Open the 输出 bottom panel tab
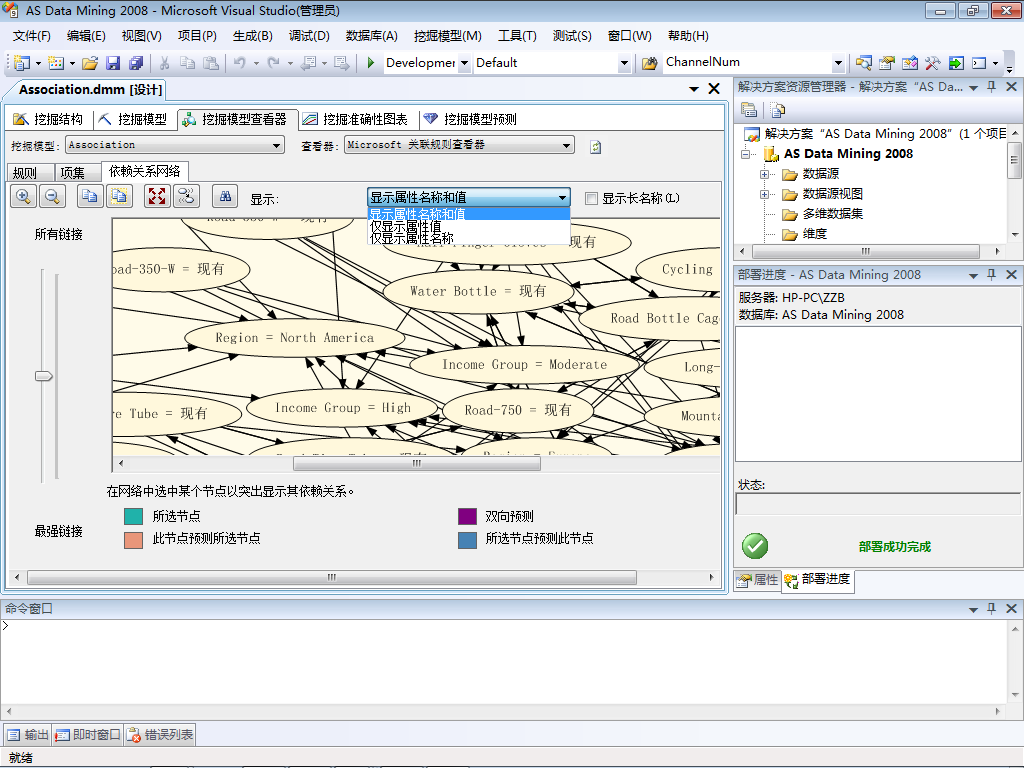Image resolution: width=1024 pixels, height=768 pixels. pyautogui.click(x=28, y=735)
